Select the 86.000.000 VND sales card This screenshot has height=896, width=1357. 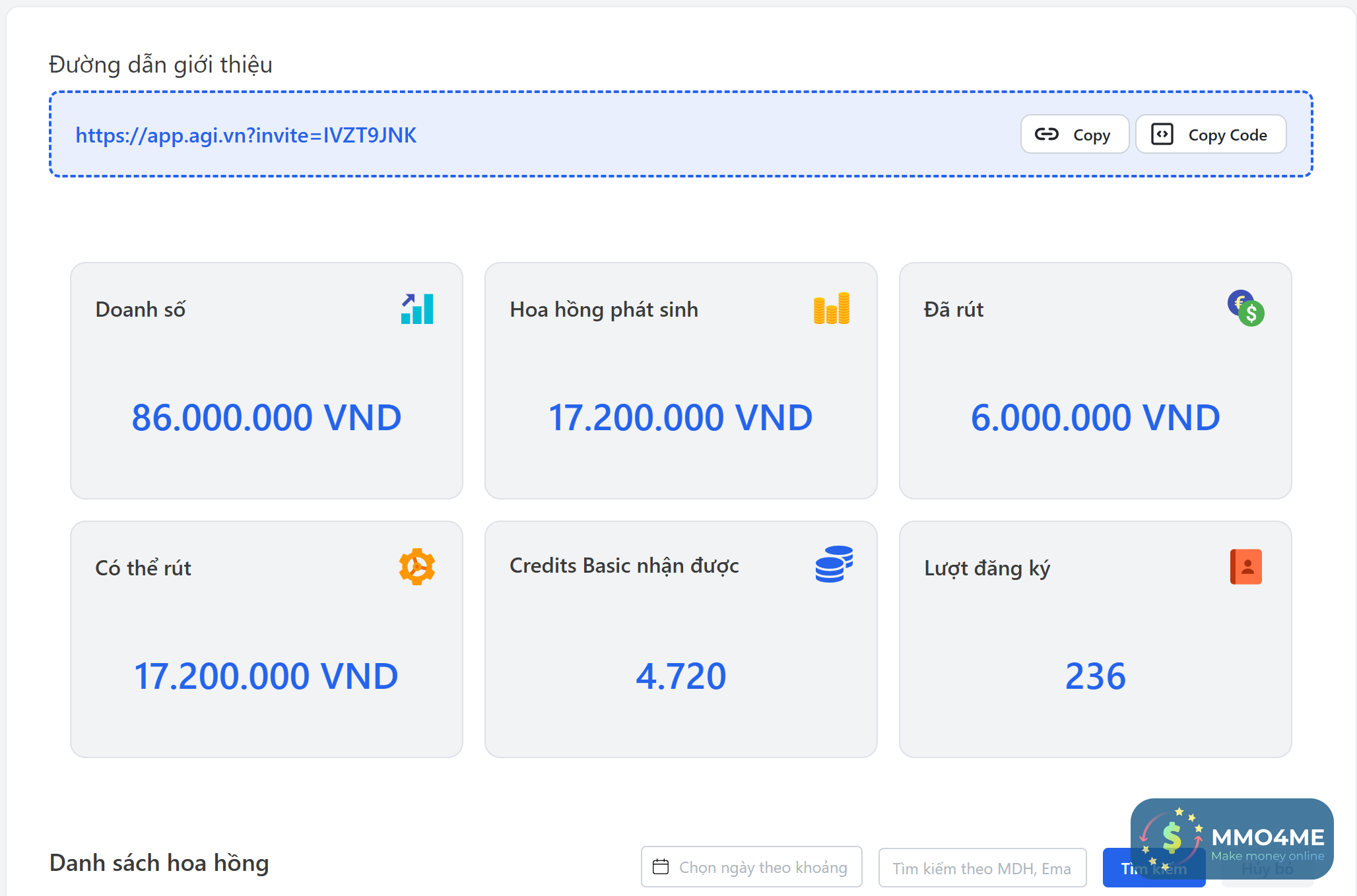coord(266,381)
